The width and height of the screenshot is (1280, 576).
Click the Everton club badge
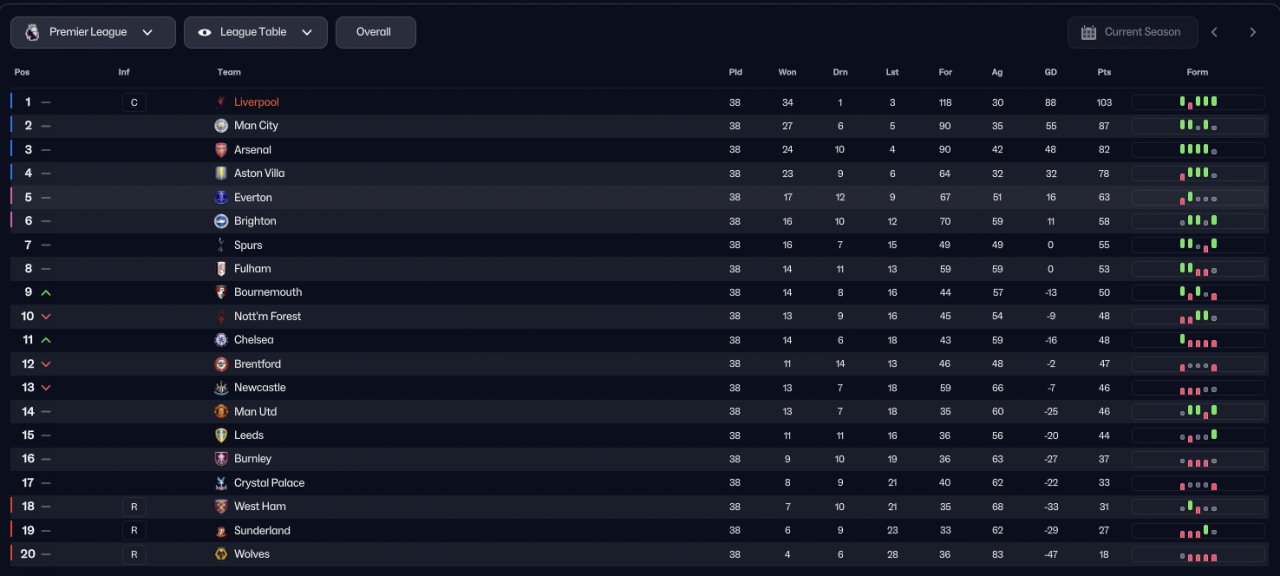(221, 198)
